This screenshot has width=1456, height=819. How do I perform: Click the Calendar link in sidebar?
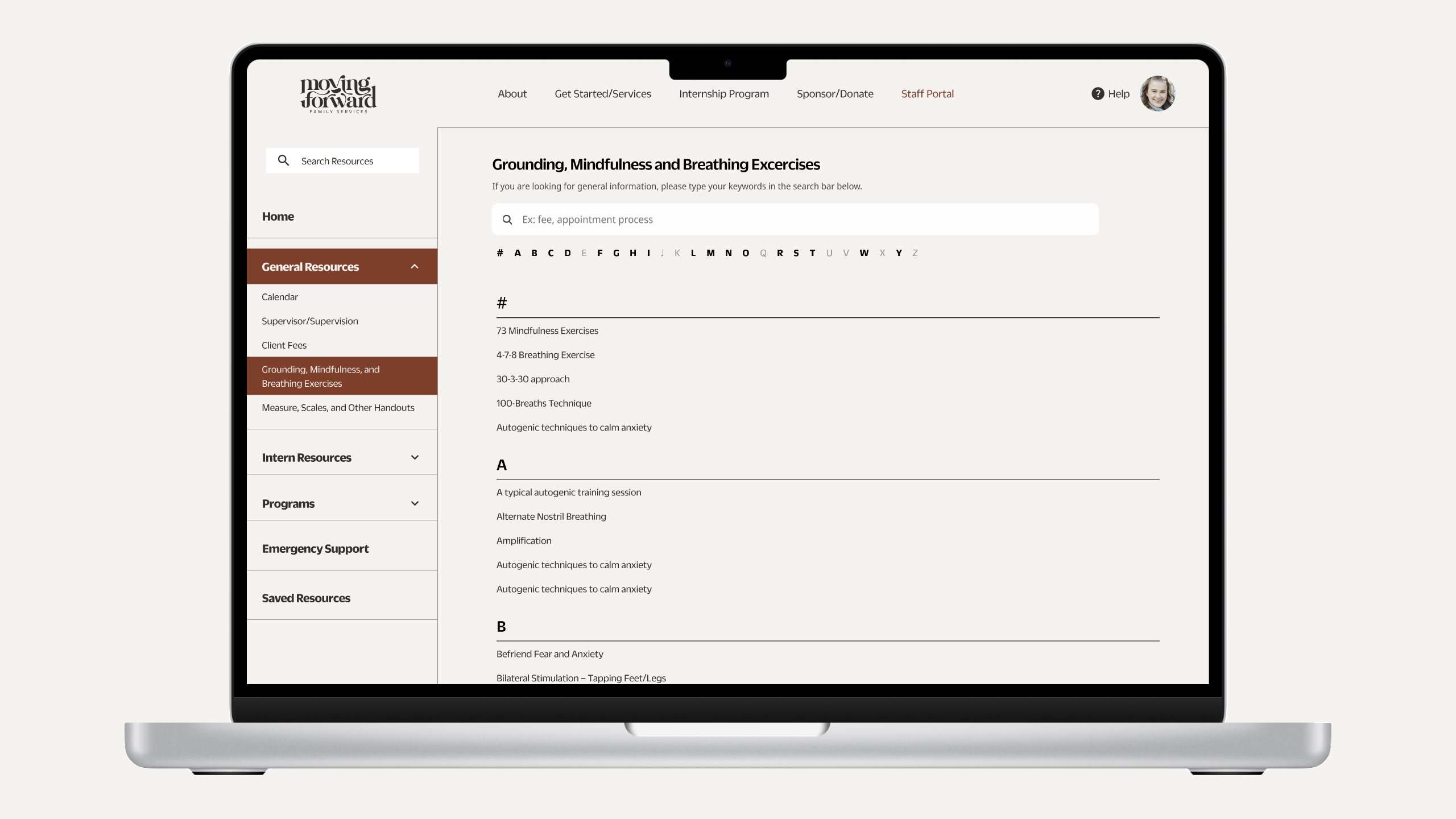coord(279,296)
